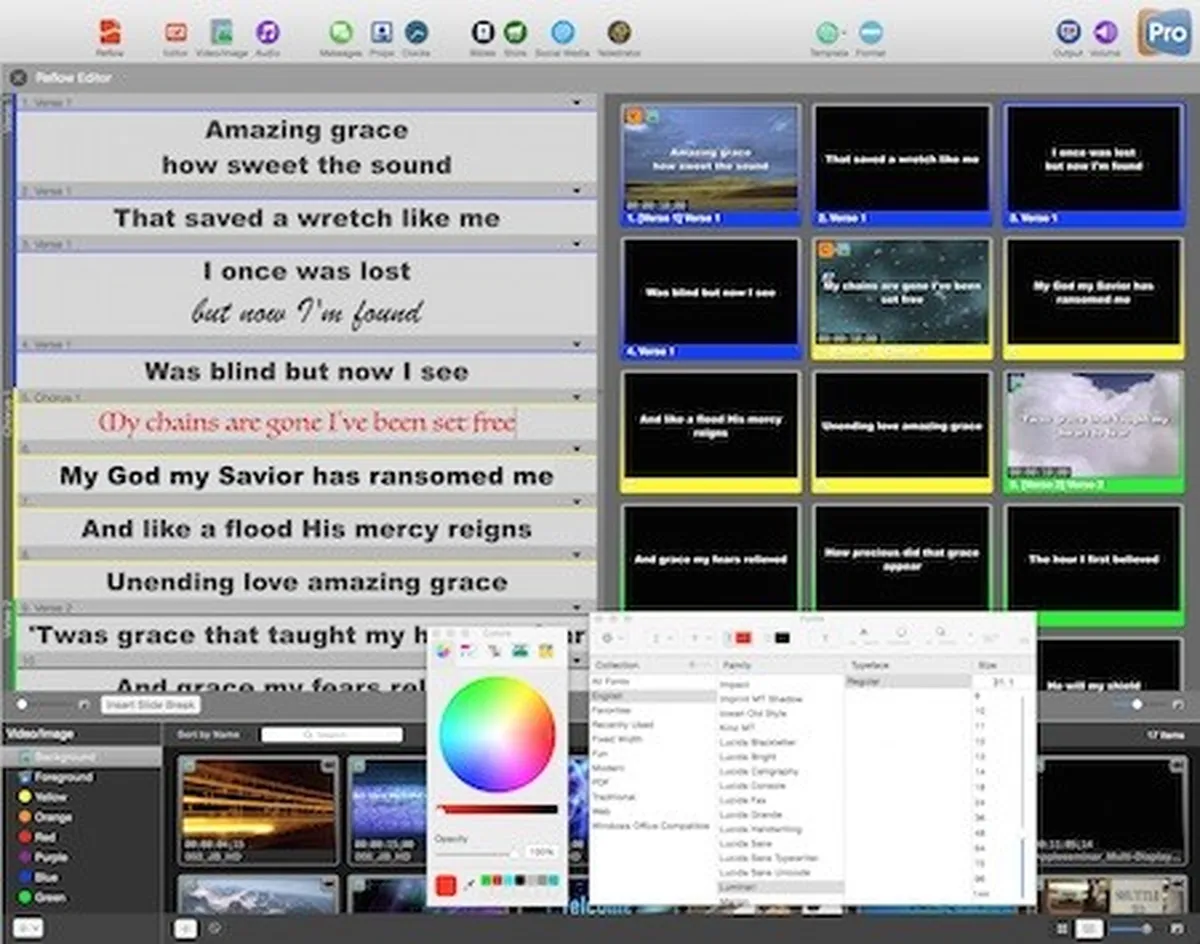Expand dropdown arrow above 'I once was lost'
Viewport: 1200px width, 944px height.
577,243
